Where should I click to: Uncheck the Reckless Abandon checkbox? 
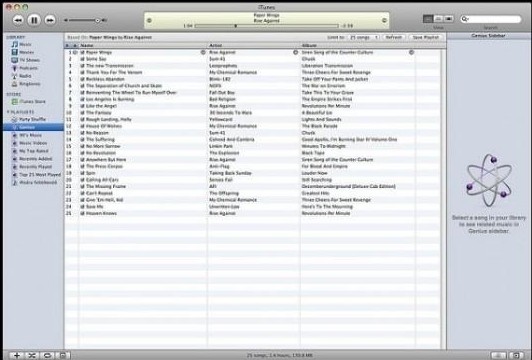click(82, 79)
